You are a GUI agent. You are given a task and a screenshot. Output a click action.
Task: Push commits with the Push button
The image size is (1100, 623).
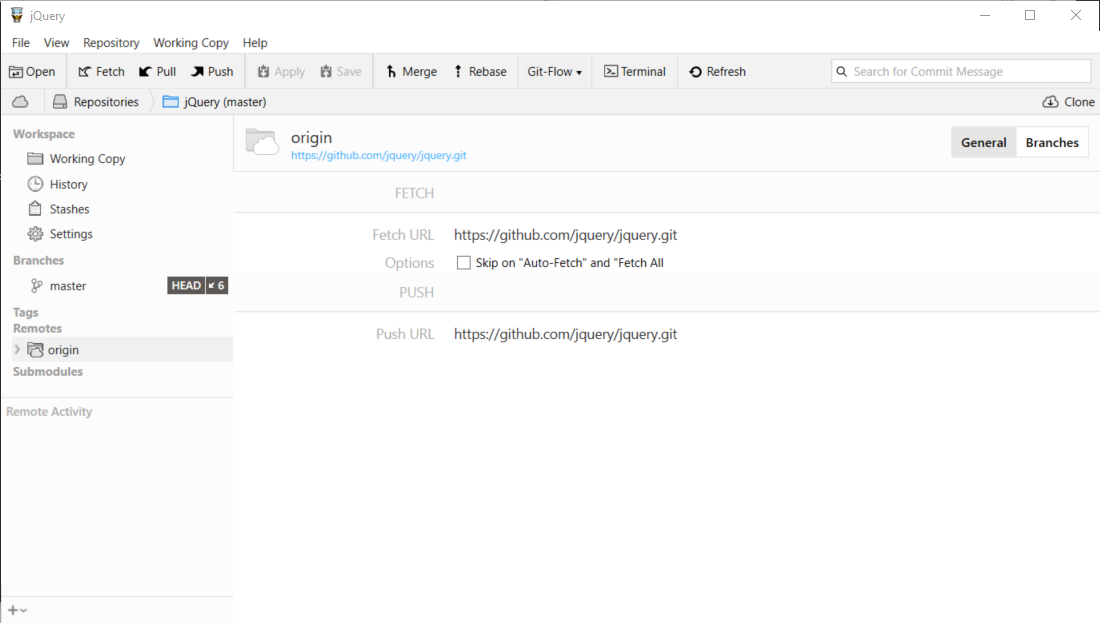click(212, 72)
